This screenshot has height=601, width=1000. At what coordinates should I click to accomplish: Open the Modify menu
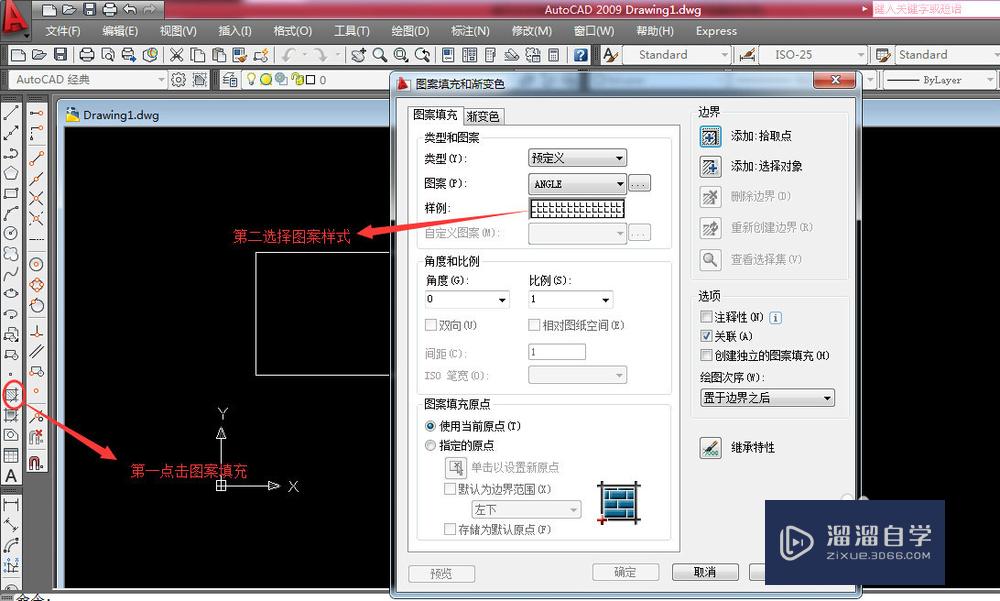[x=531, y=31]
